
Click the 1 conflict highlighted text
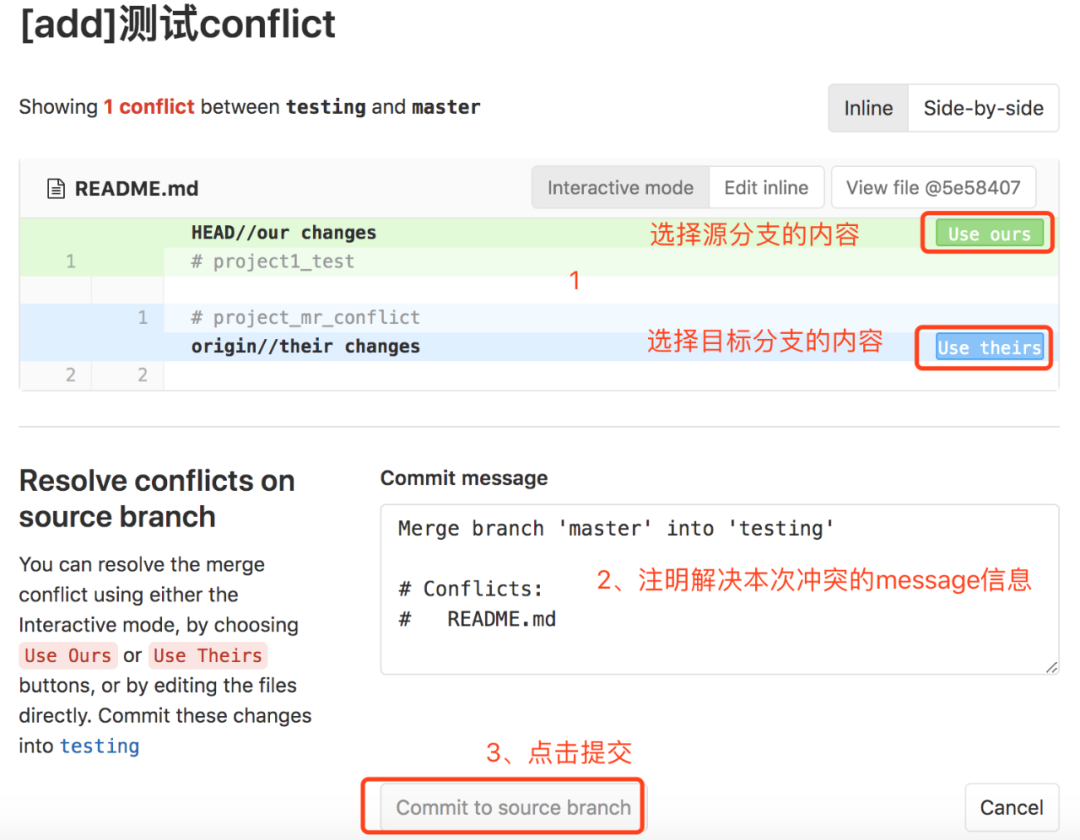tap(149, 106)
